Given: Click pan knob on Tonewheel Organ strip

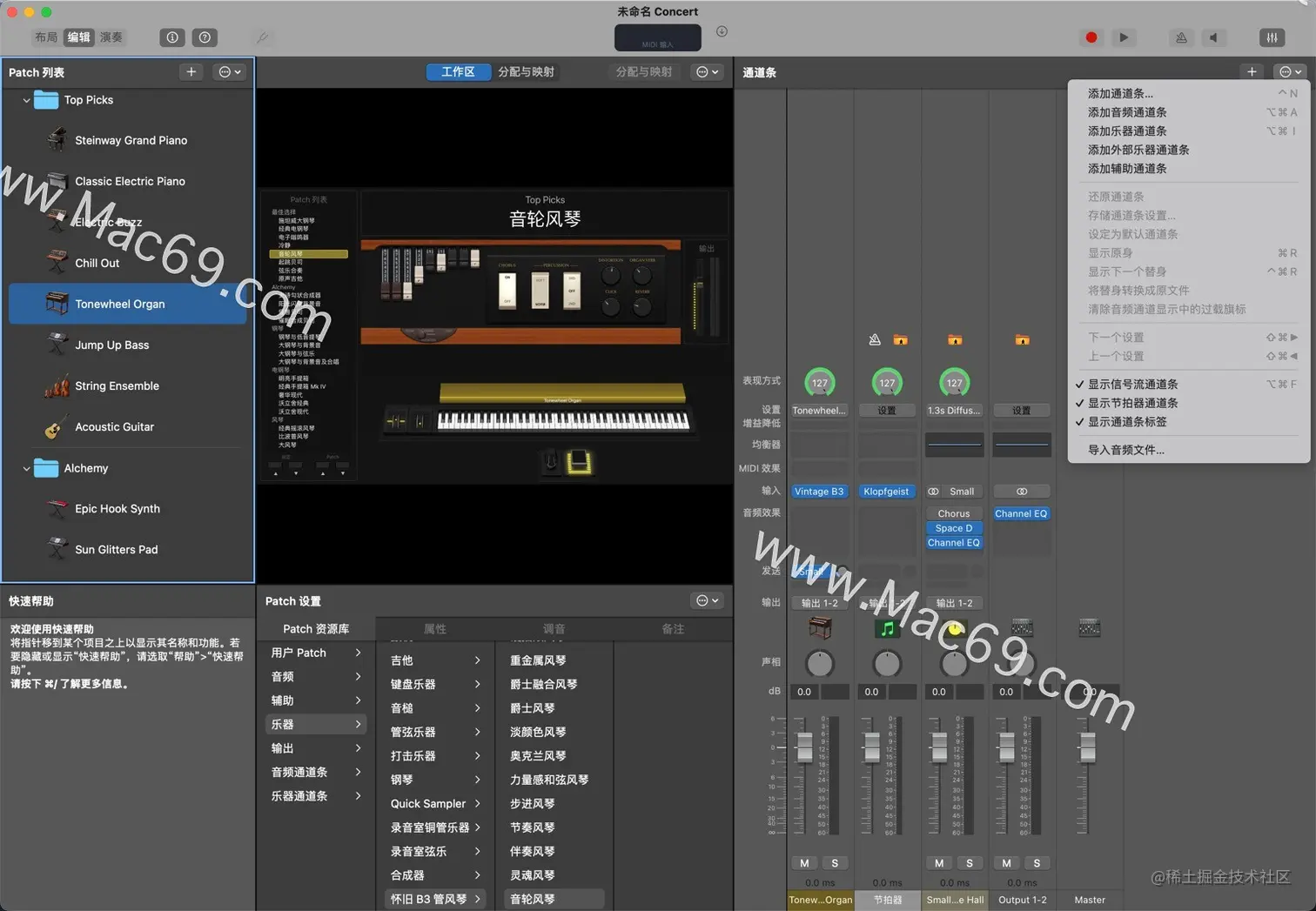Looking at the screenshot, I should (820, 663).
